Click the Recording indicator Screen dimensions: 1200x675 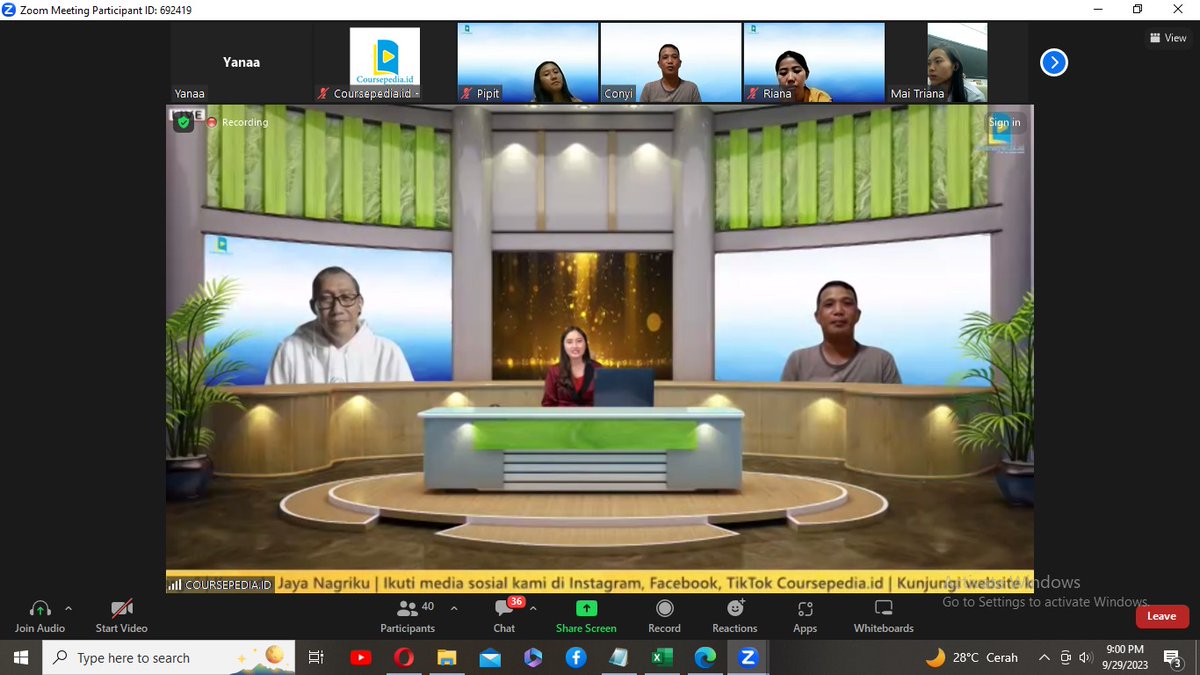(x=237, y=122)
